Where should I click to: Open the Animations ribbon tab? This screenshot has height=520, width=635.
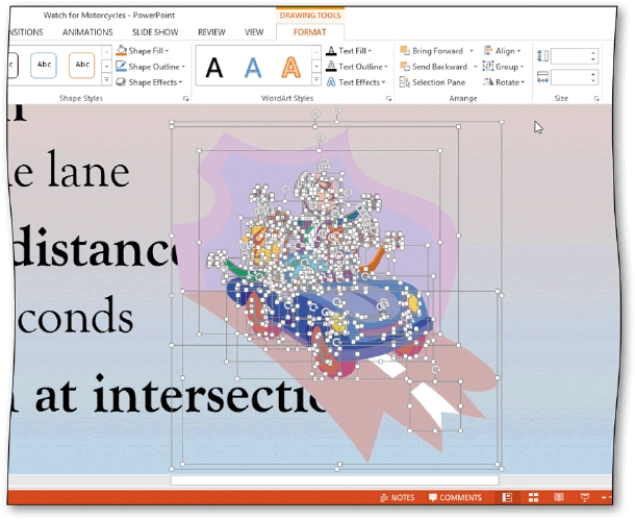pos(87,32)
